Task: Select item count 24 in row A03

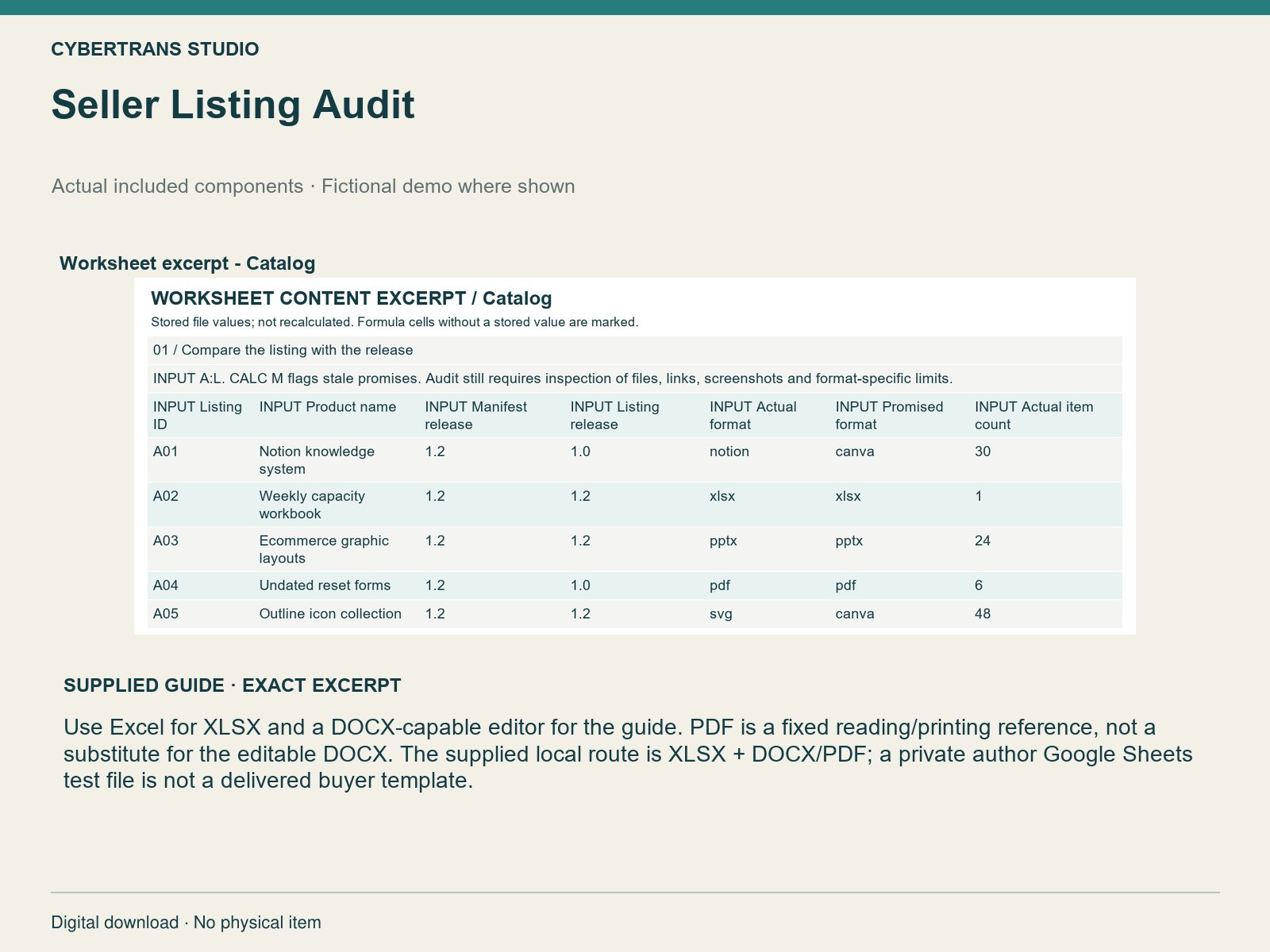Action: pyautogui.click(x=983, y=540)
